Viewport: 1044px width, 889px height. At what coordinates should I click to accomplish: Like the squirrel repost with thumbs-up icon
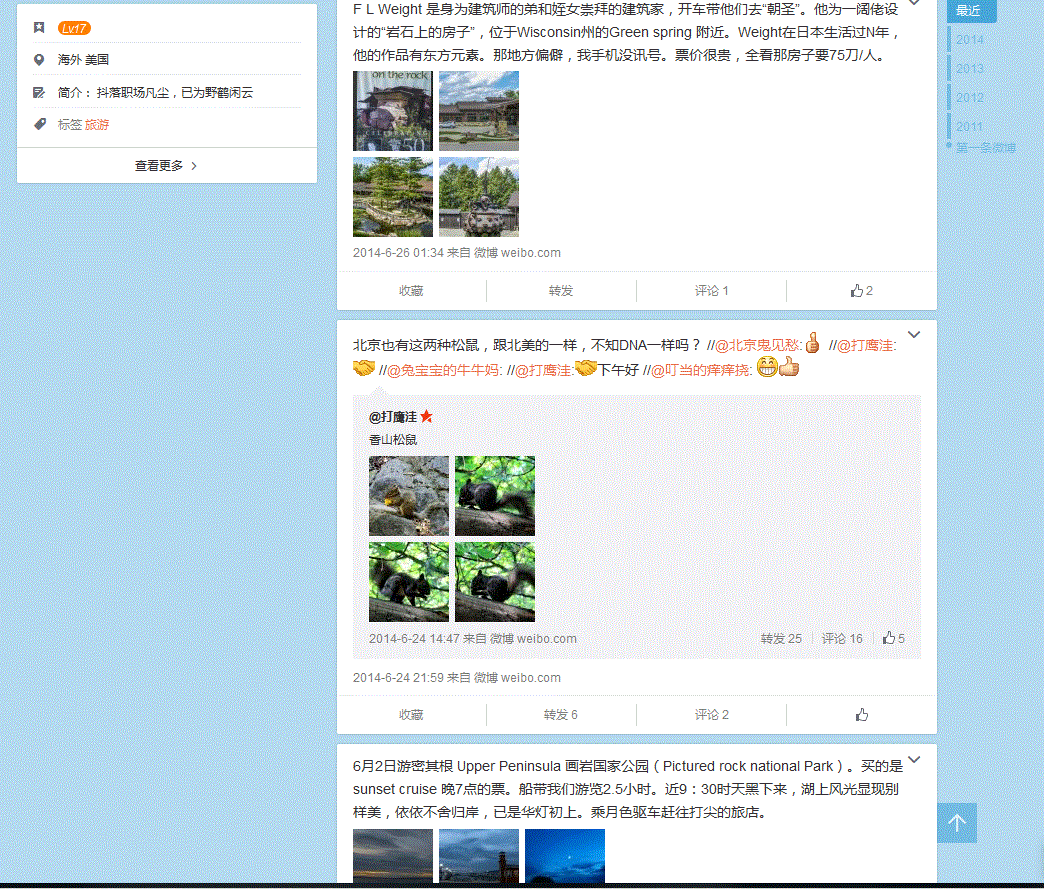861,714
